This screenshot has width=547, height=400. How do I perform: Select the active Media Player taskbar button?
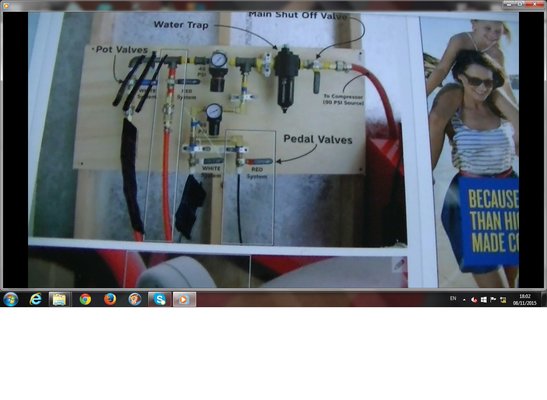click(184, 299)
